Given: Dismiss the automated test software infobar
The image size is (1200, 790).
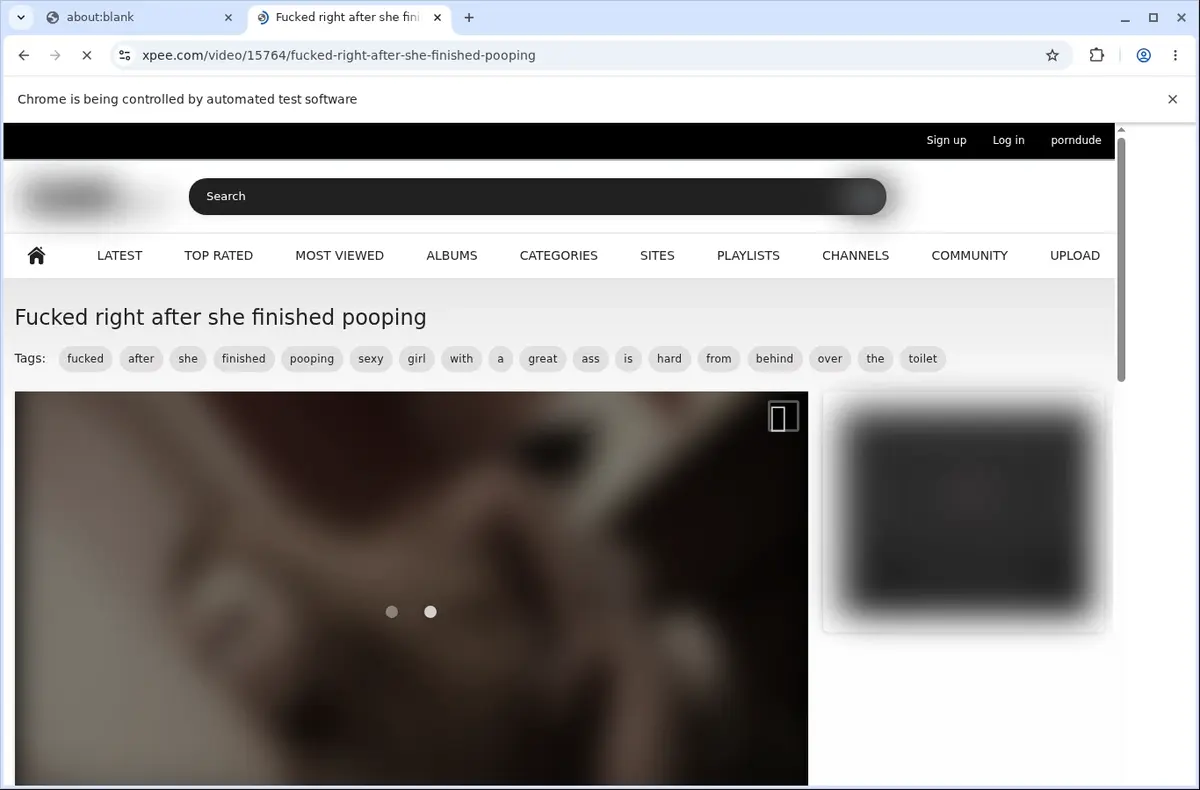Looking at the screenshot, I should click(x=1172, y=99).
